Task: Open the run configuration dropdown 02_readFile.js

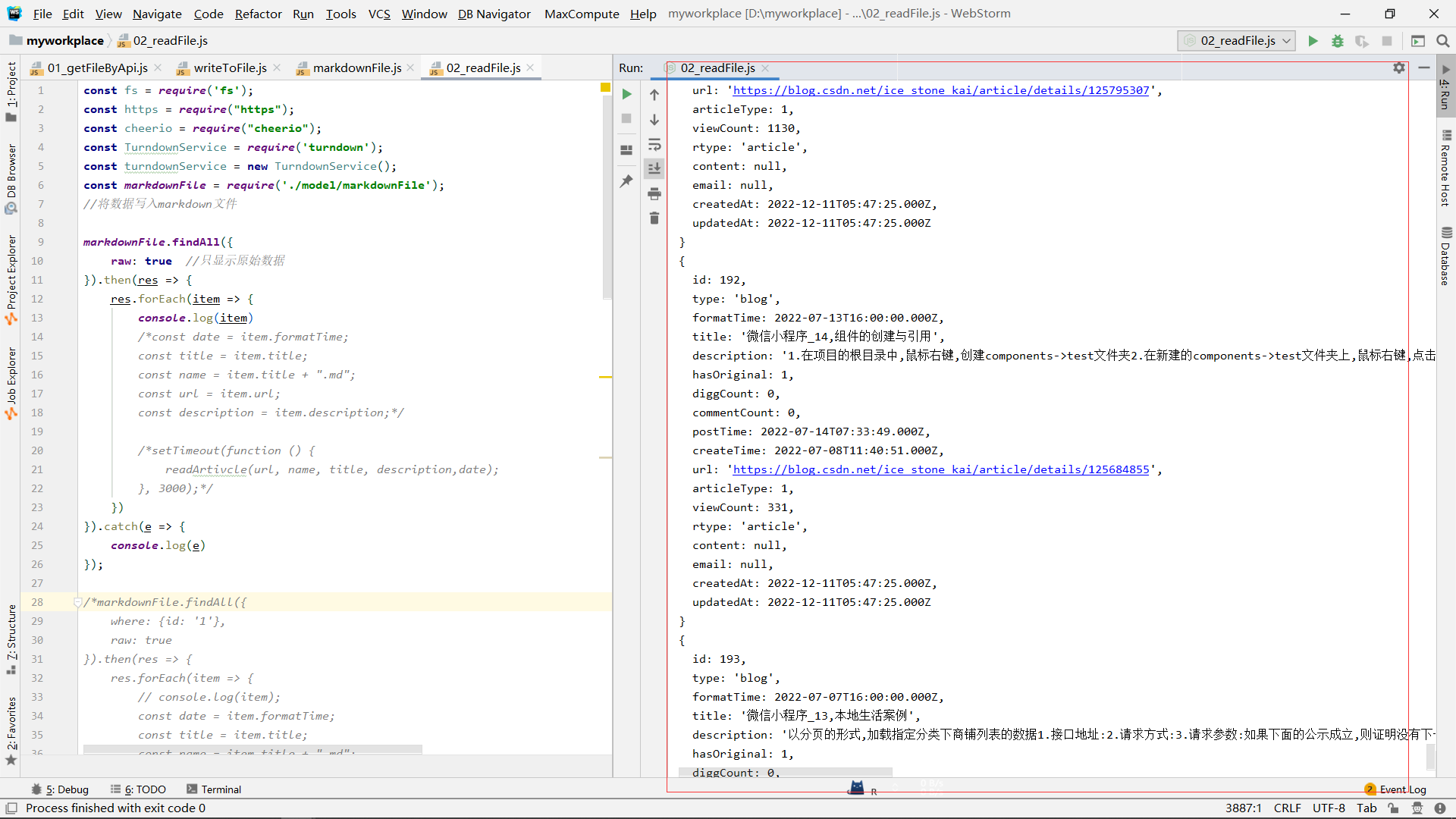Action: 1237,41
